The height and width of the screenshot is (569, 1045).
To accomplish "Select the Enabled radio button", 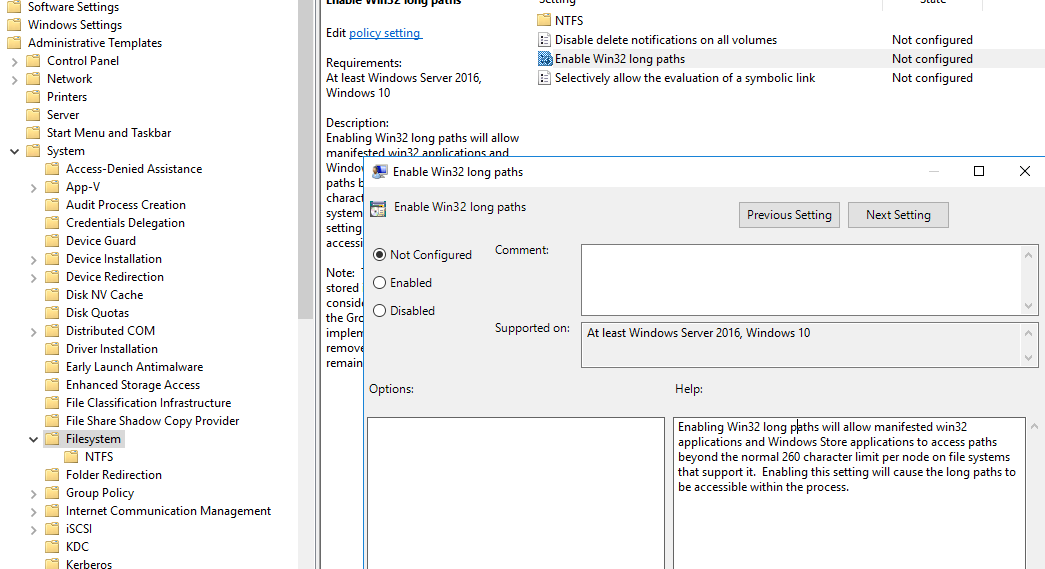I will click(379, 283).
